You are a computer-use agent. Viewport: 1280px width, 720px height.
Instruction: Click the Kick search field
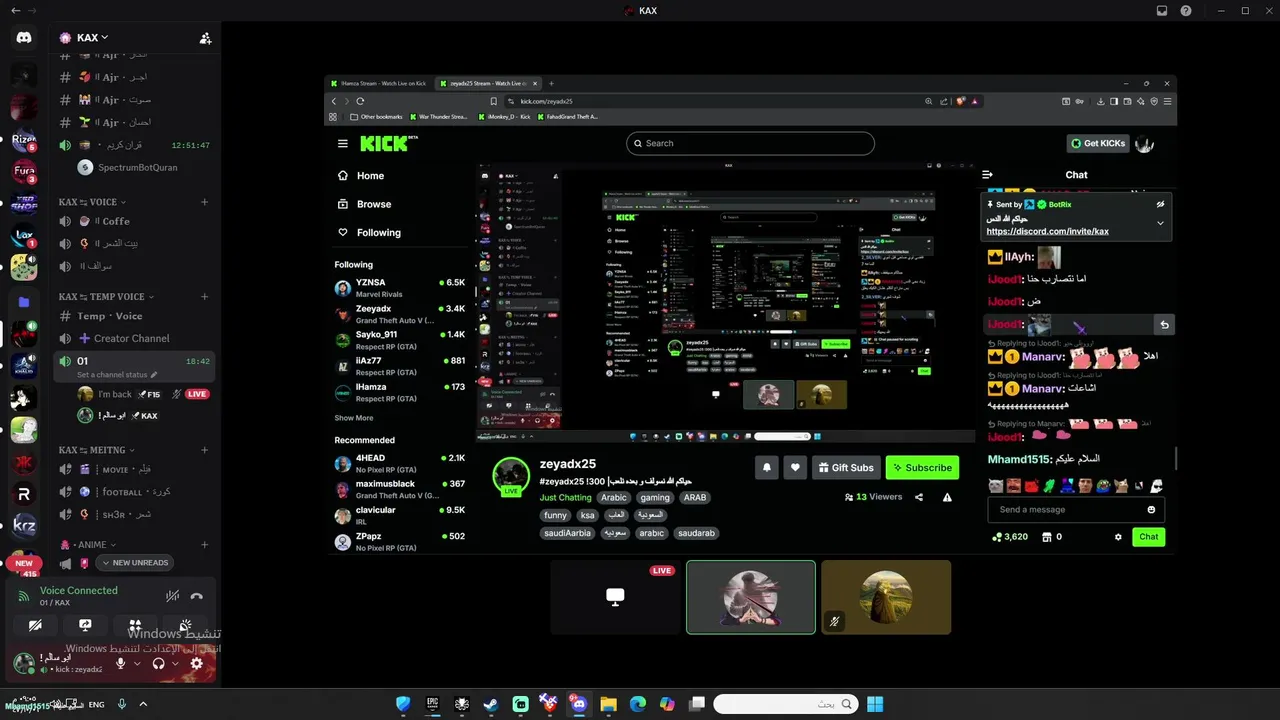coord(750,143)
